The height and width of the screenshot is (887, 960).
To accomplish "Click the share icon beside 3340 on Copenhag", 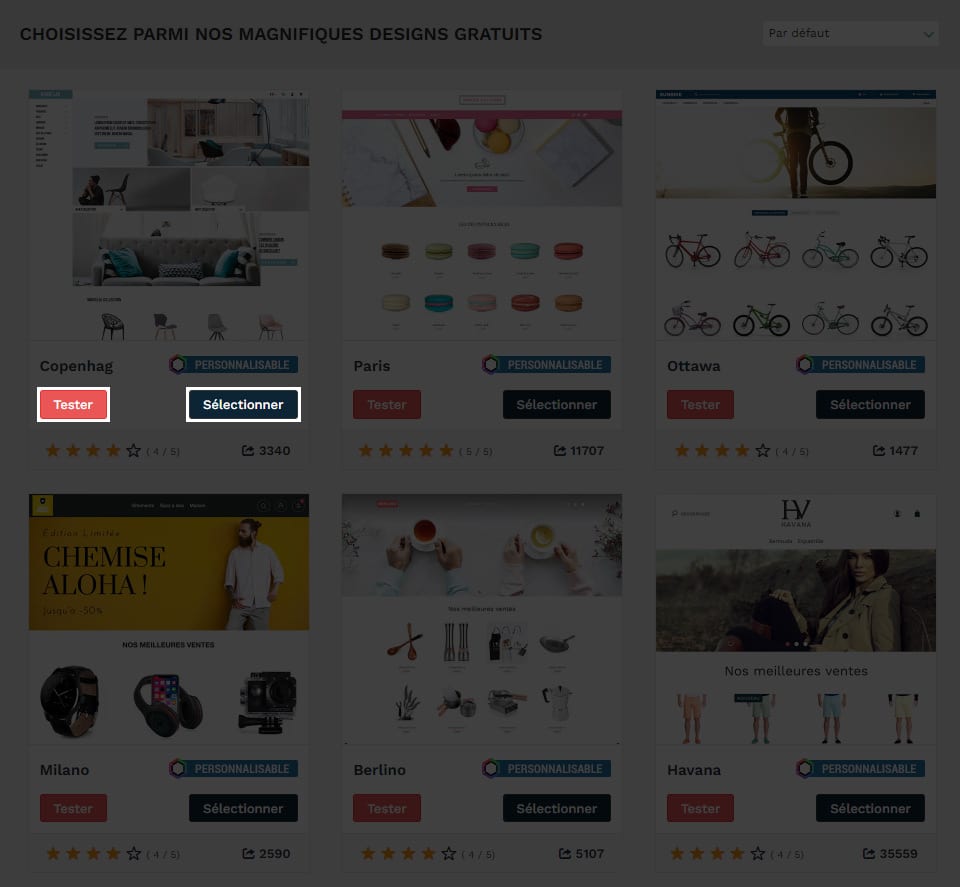I will pos(248,451).
